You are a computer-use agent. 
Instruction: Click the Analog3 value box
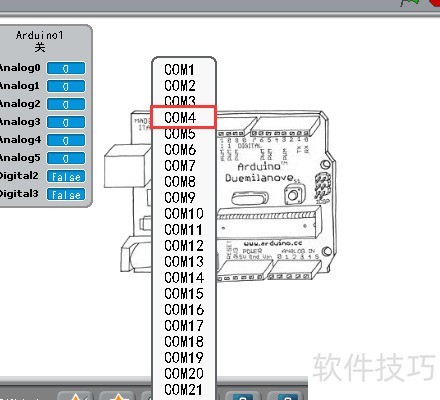[66, 122]
